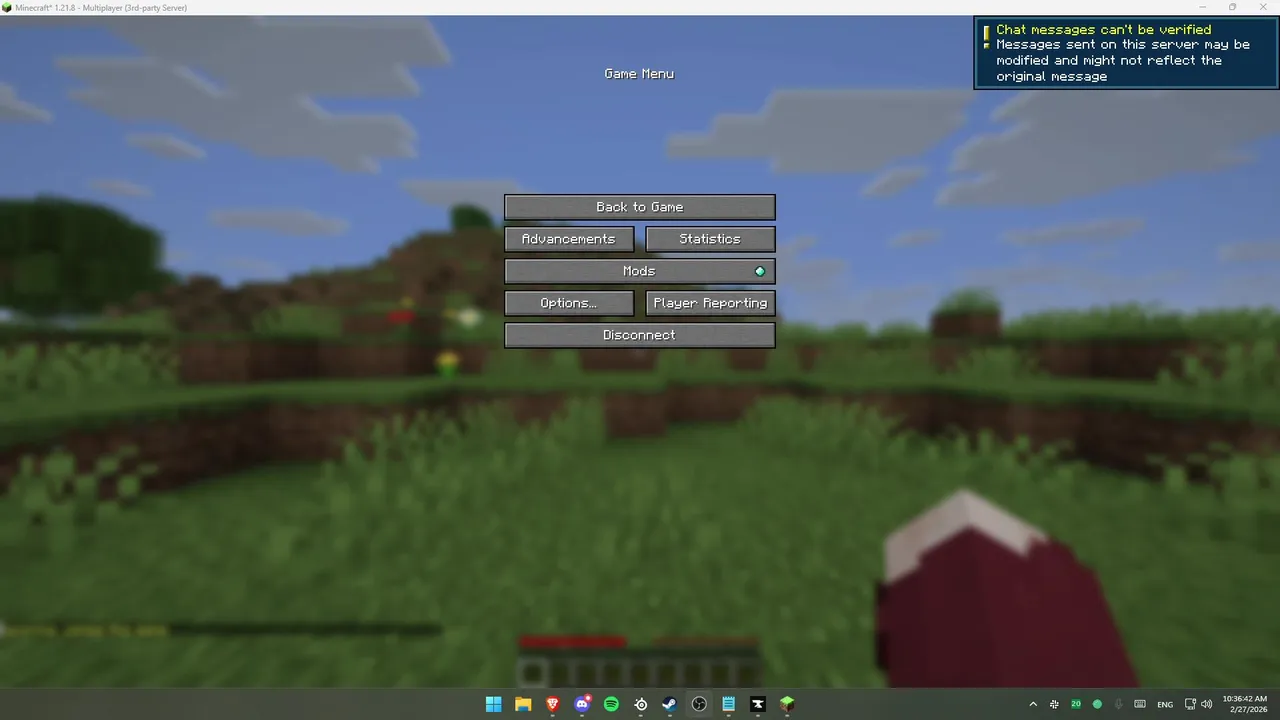Open File Explorer from taskbar
This screenshot has width=1280, height=720.
pyautogui.click(x=523, y=704)
